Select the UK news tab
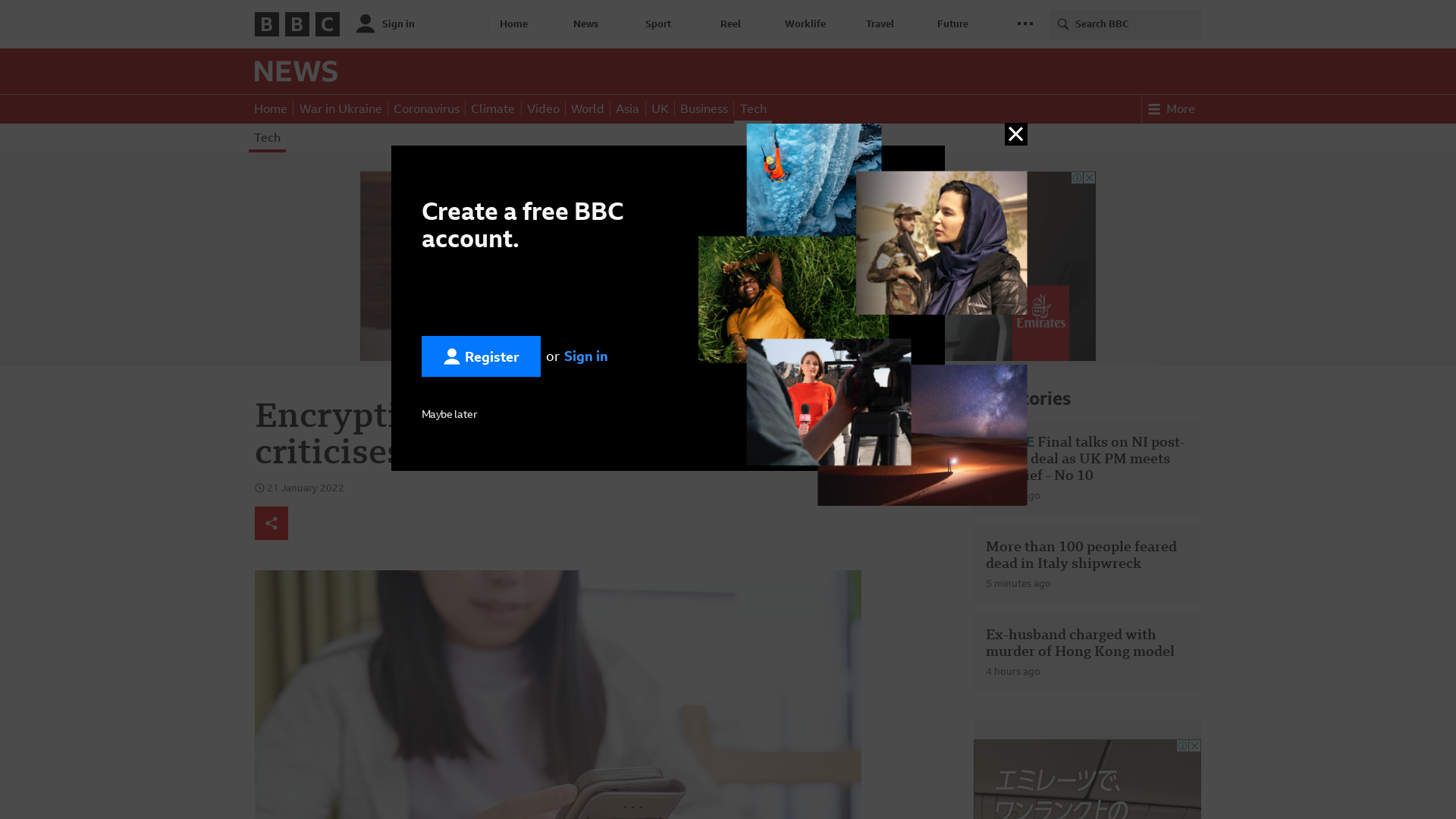Image resolution: width=1456 pixels, height=819 pixels. 660,109
